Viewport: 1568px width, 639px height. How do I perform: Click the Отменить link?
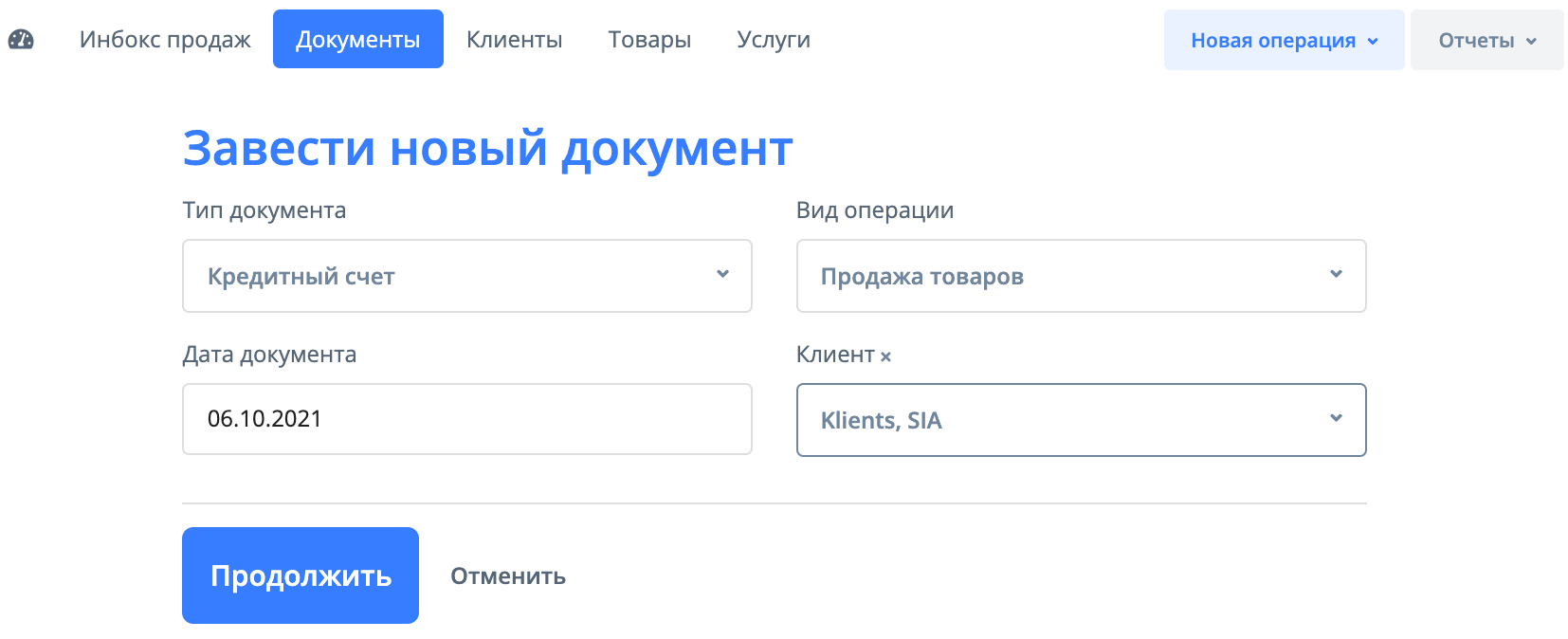click(508, 576)
